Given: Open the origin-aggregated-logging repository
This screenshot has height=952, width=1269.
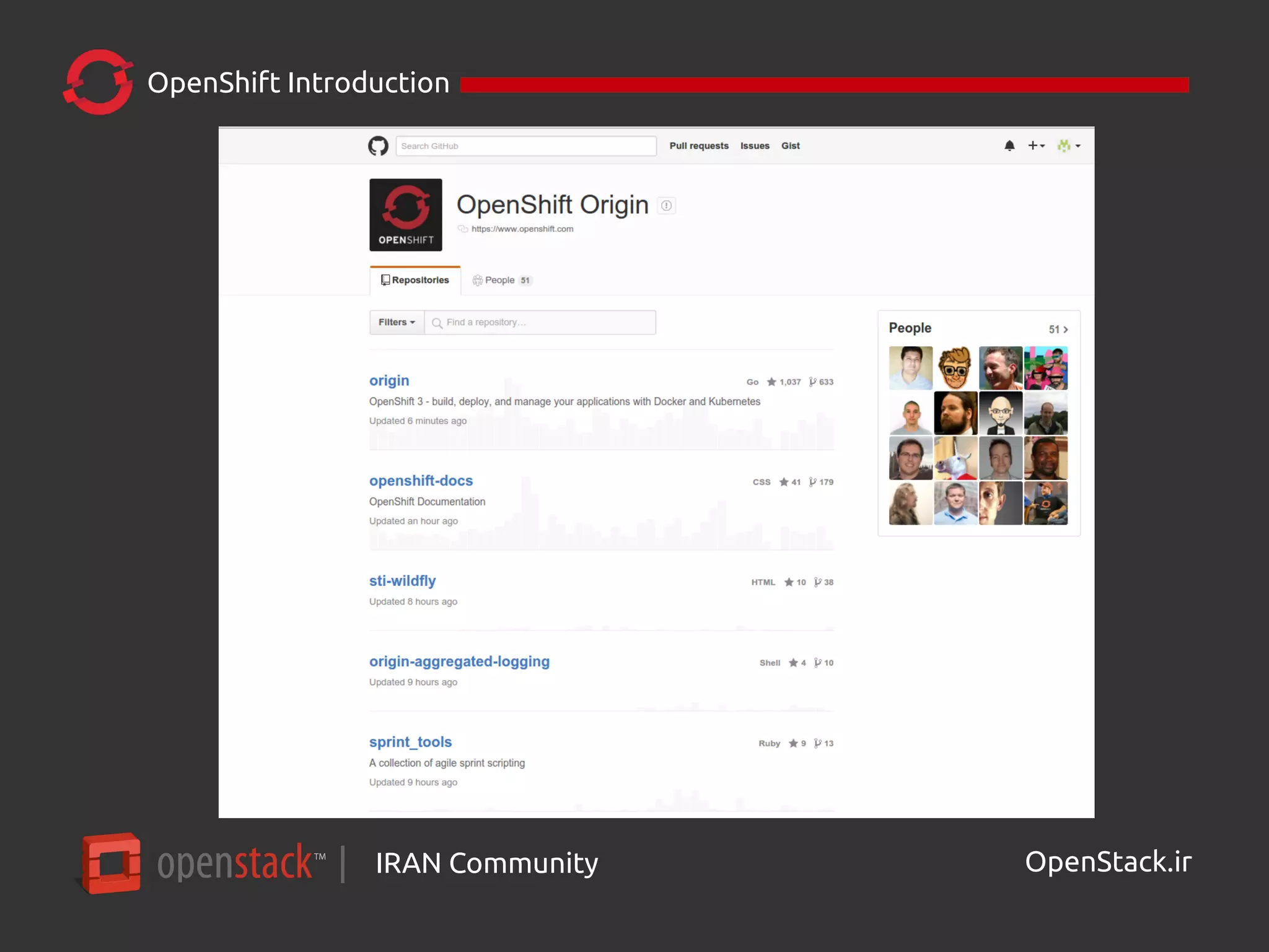Looking at the screenshot, I should tap(459, 662).
